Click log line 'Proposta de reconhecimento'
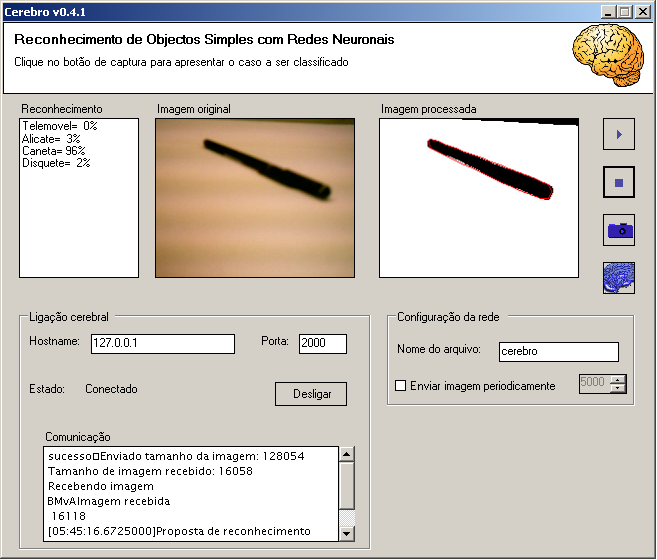 click(233, 531)
